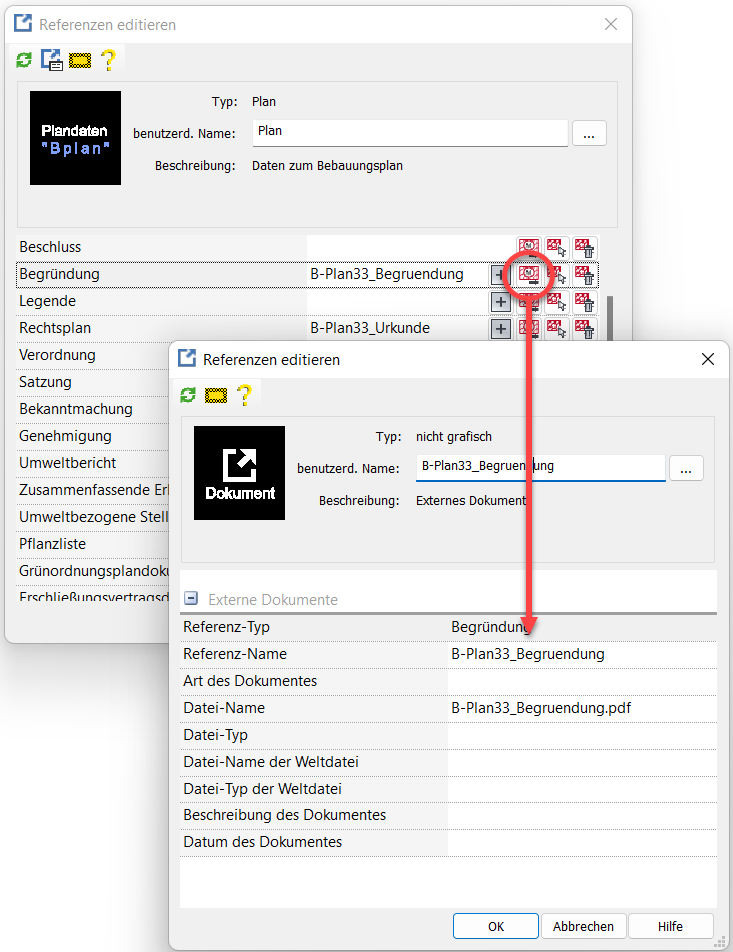Click the plus icon in the Legende row
Image resolution: width=733 pixels, height=952 pixels.
pyautogui.click(x=501, y=301)
